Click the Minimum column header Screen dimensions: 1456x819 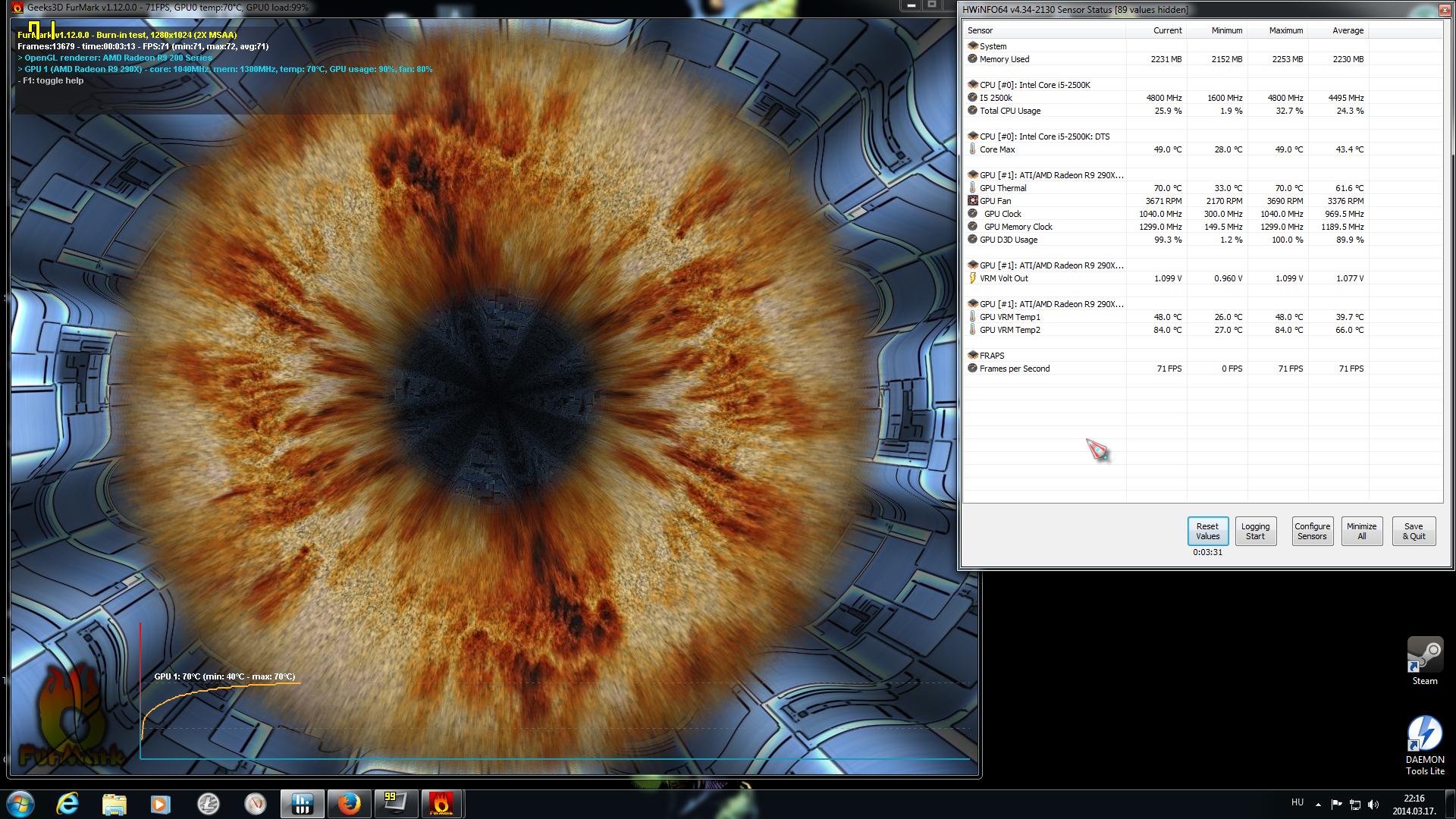pyautogui.click(x=1217, y=30)
